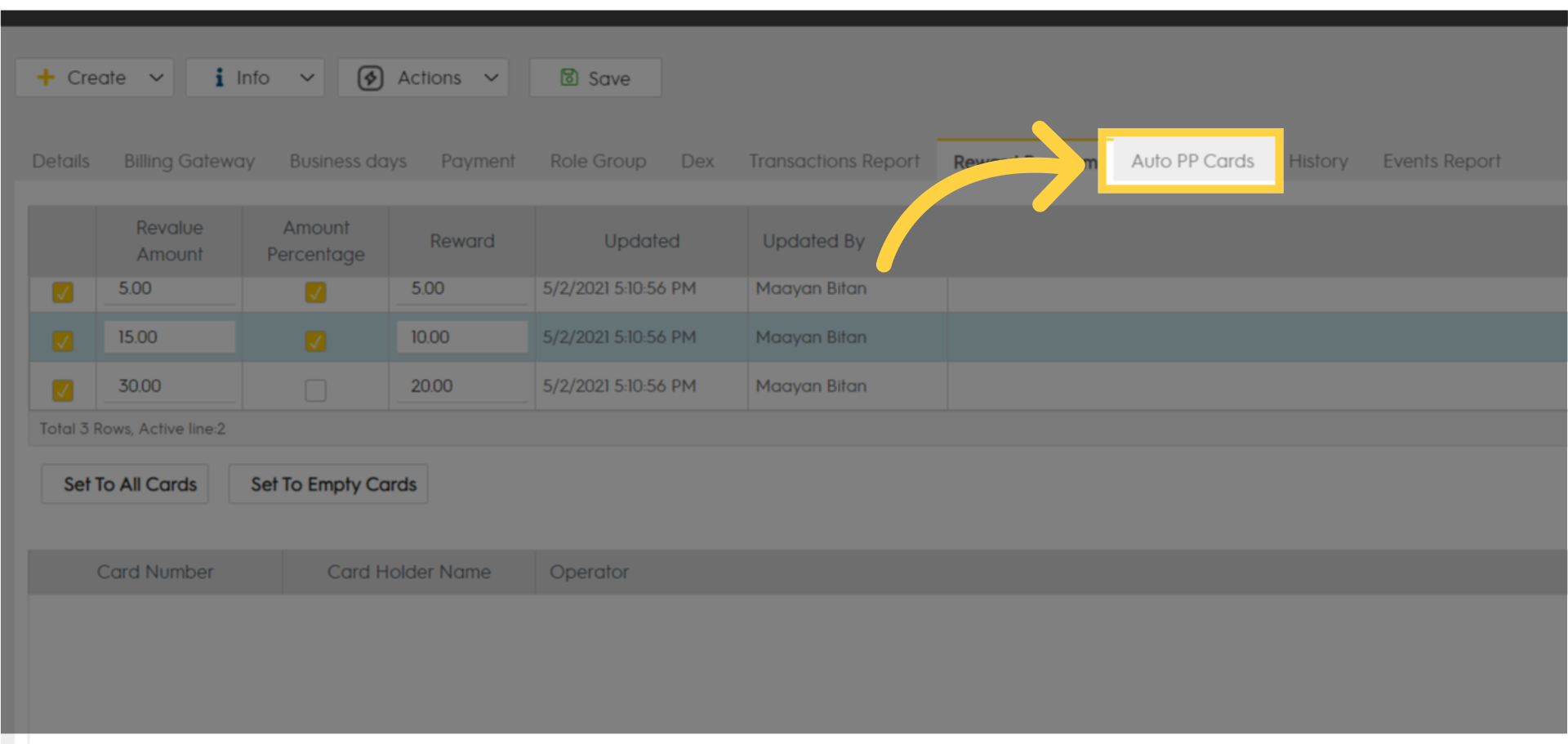Image resolution: width=1568 pixels, height=744 pixels.
Task: Click the Revalue Amount column header
Action: (169, 241)
